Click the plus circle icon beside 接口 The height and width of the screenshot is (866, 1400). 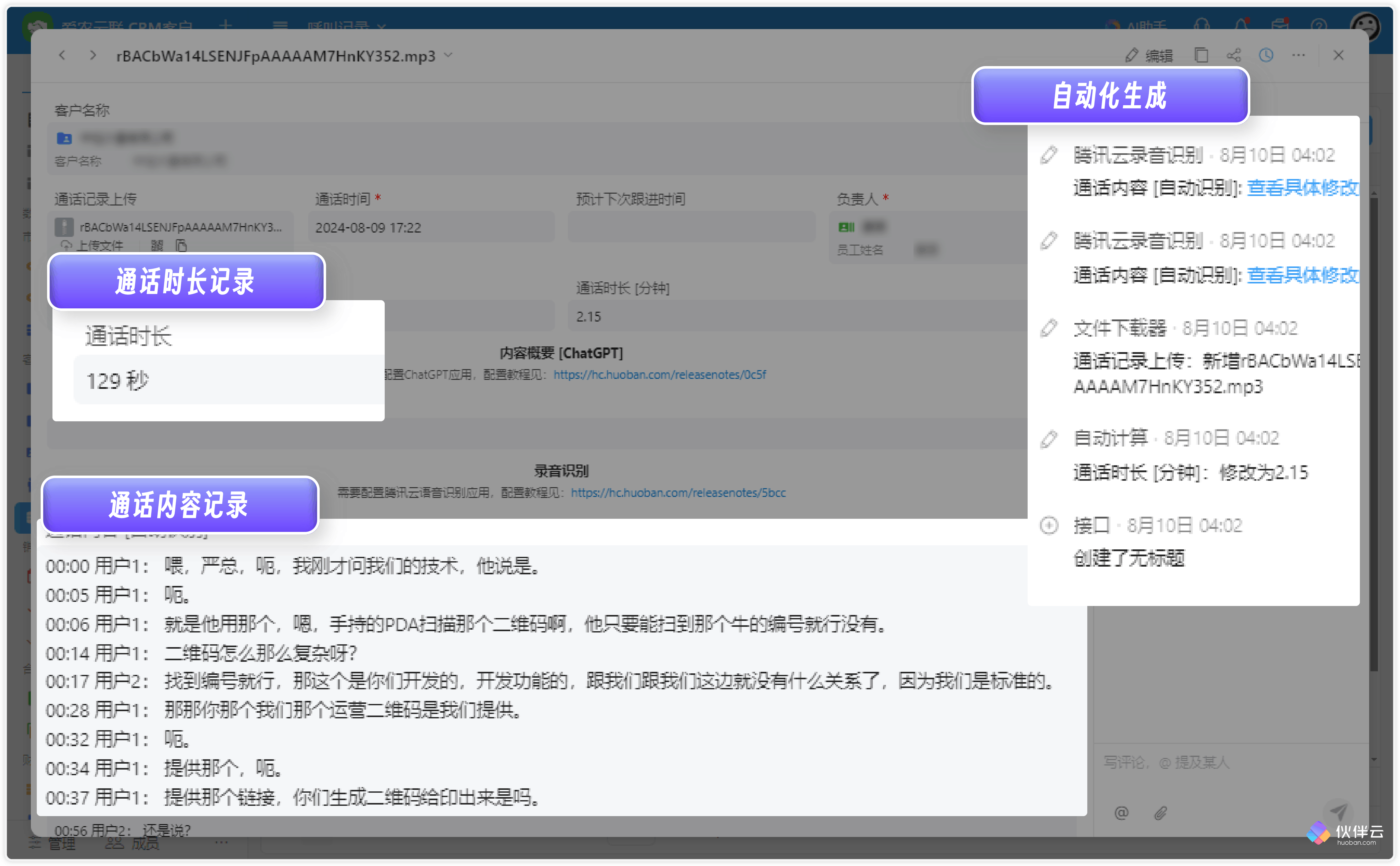(x=1048, y=525)
